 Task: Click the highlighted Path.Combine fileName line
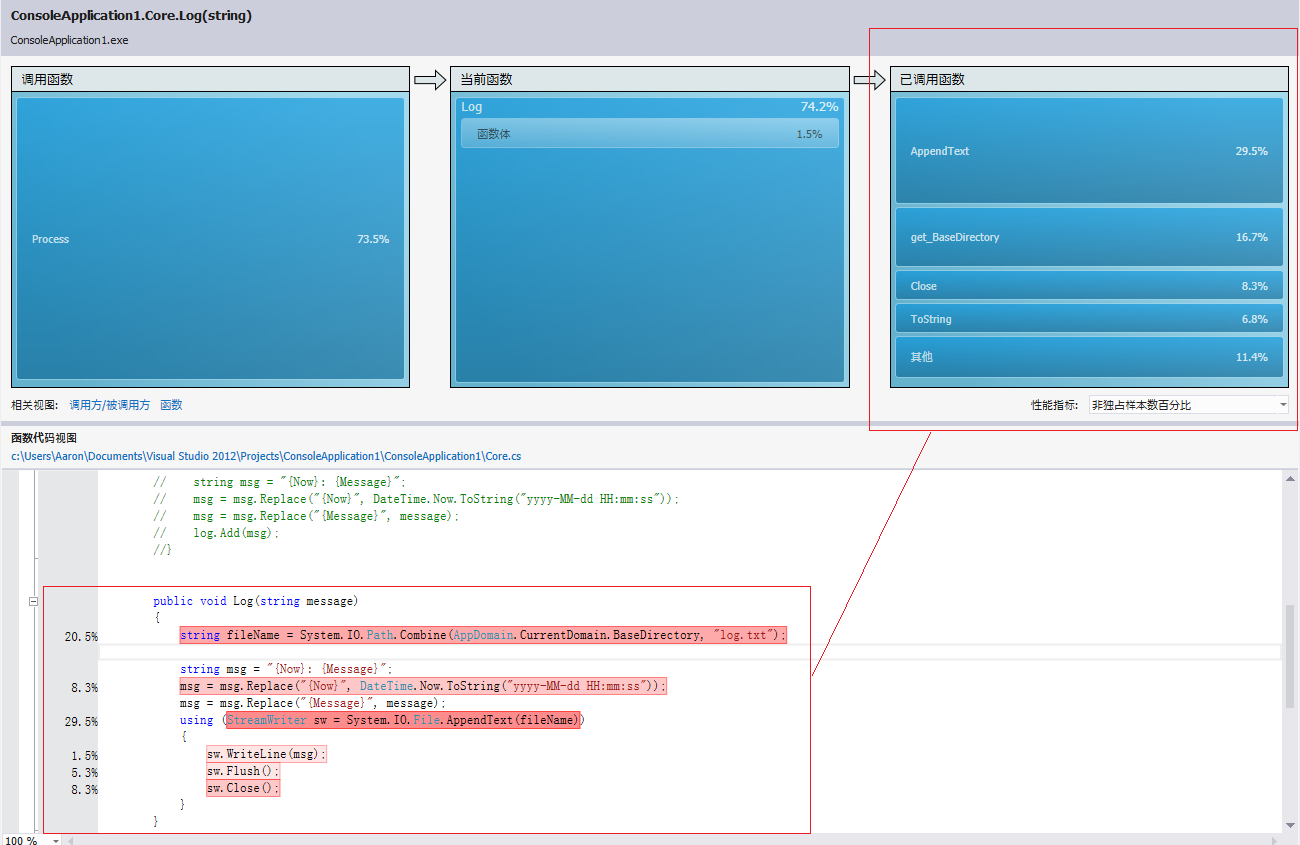483,635
